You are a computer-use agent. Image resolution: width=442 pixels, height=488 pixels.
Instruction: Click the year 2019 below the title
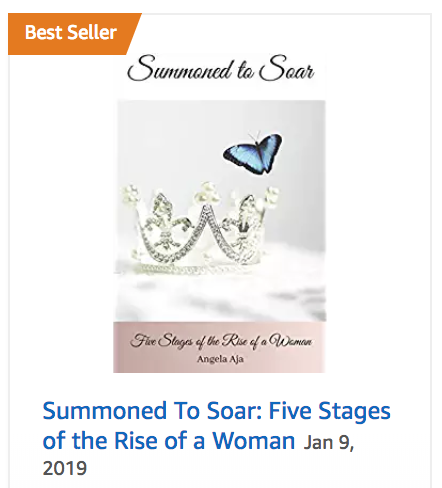pyautogui.click(x=65, y=468)
